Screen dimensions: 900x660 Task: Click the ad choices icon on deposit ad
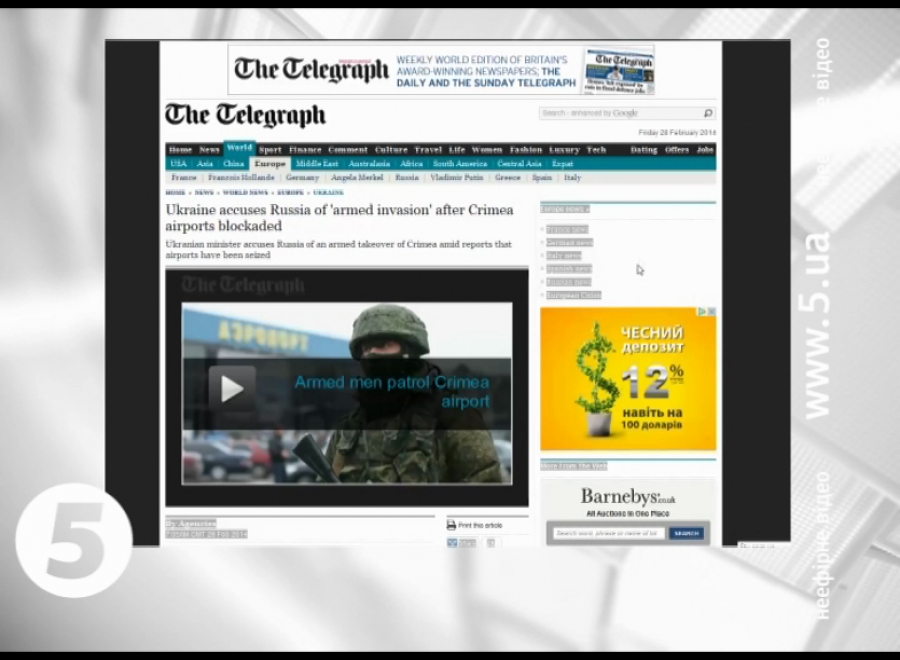pyautogui.click(x=711, y=312)
